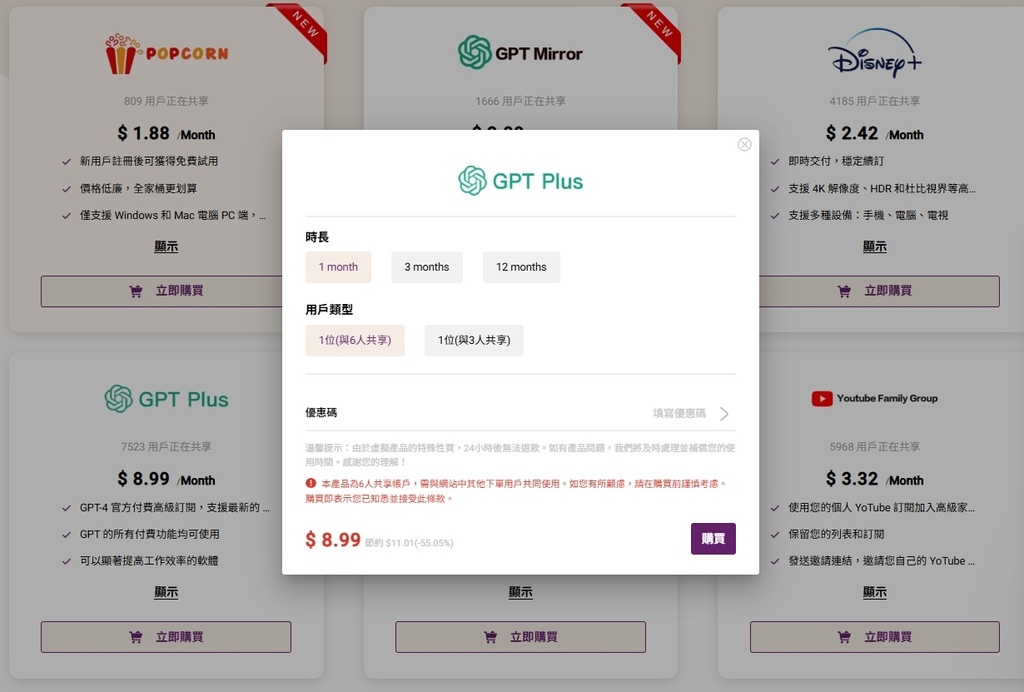Click the 用戶類型 section label
This screenshot has height=692, width=1024.
[x=329, y=309]
